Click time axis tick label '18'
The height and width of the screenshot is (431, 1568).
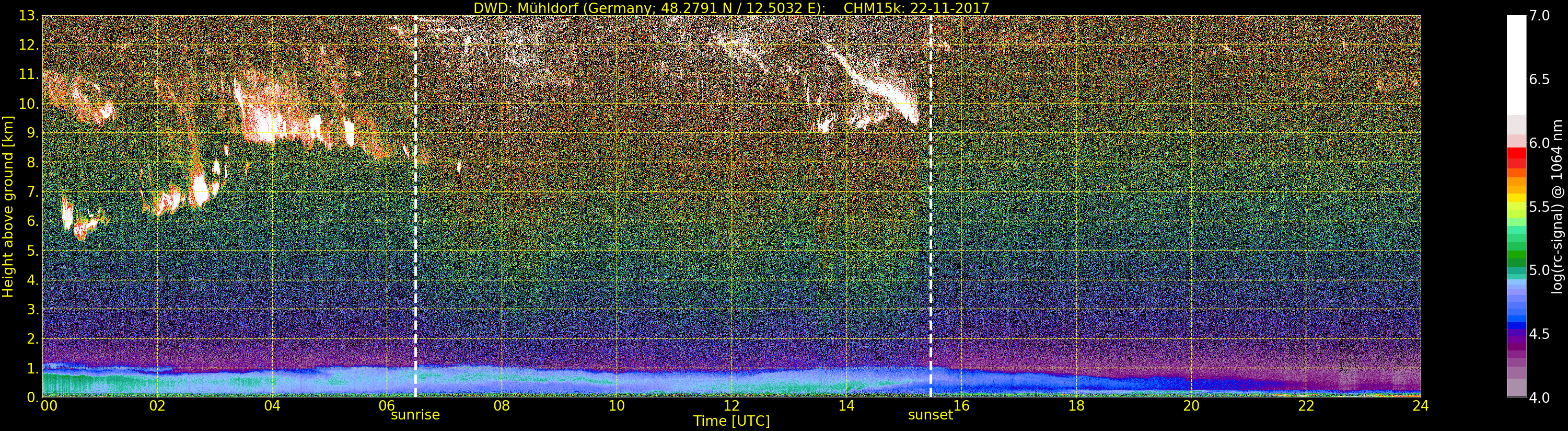tap(1076, 406)
